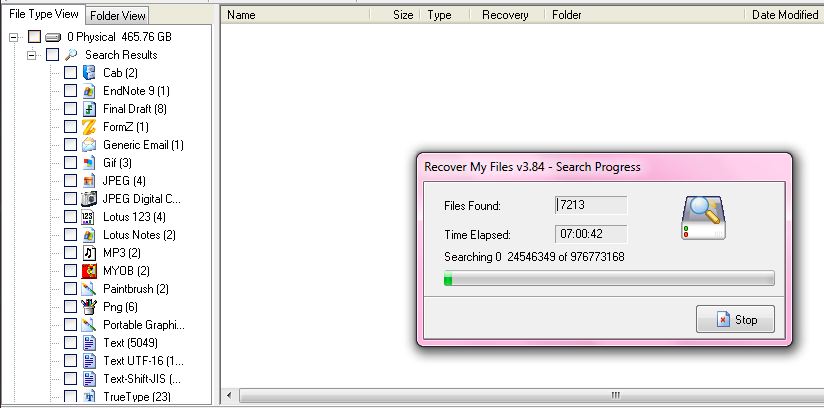Select the FormZ (1) checkbox
824x408 pixels.
click(70, 127)
